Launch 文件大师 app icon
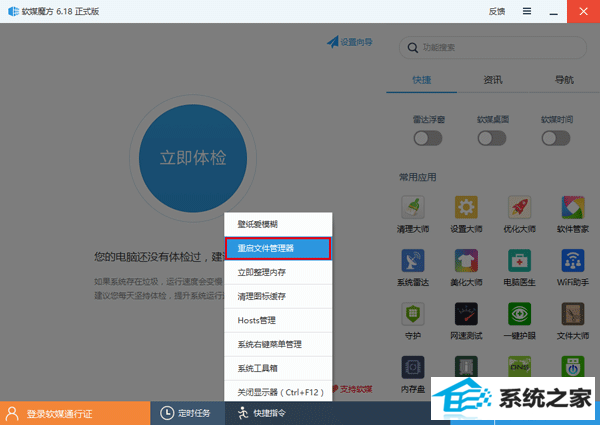The height and width of the screenshot is (425, 600). coord(573,314)
